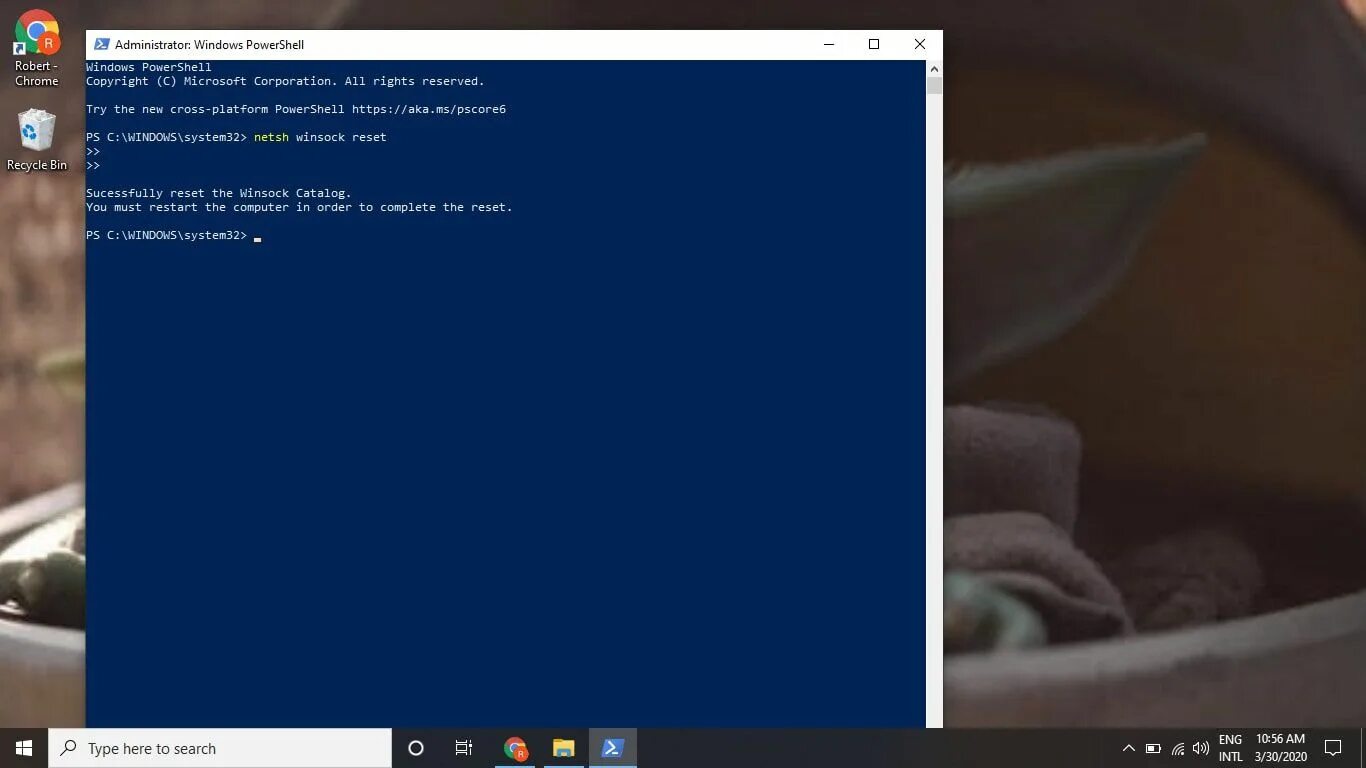Expand hidden icons in the system tray
This screenshot has width=1366, height=768.
(x=1128, y=748)
